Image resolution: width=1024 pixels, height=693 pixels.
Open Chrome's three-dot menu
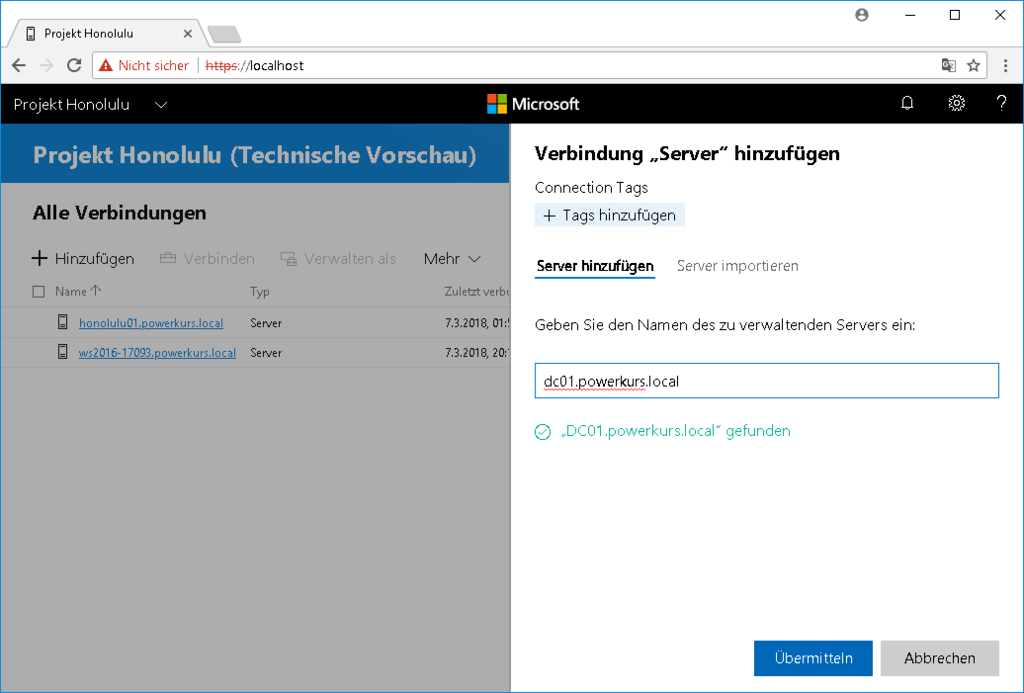pos(1005,65)
